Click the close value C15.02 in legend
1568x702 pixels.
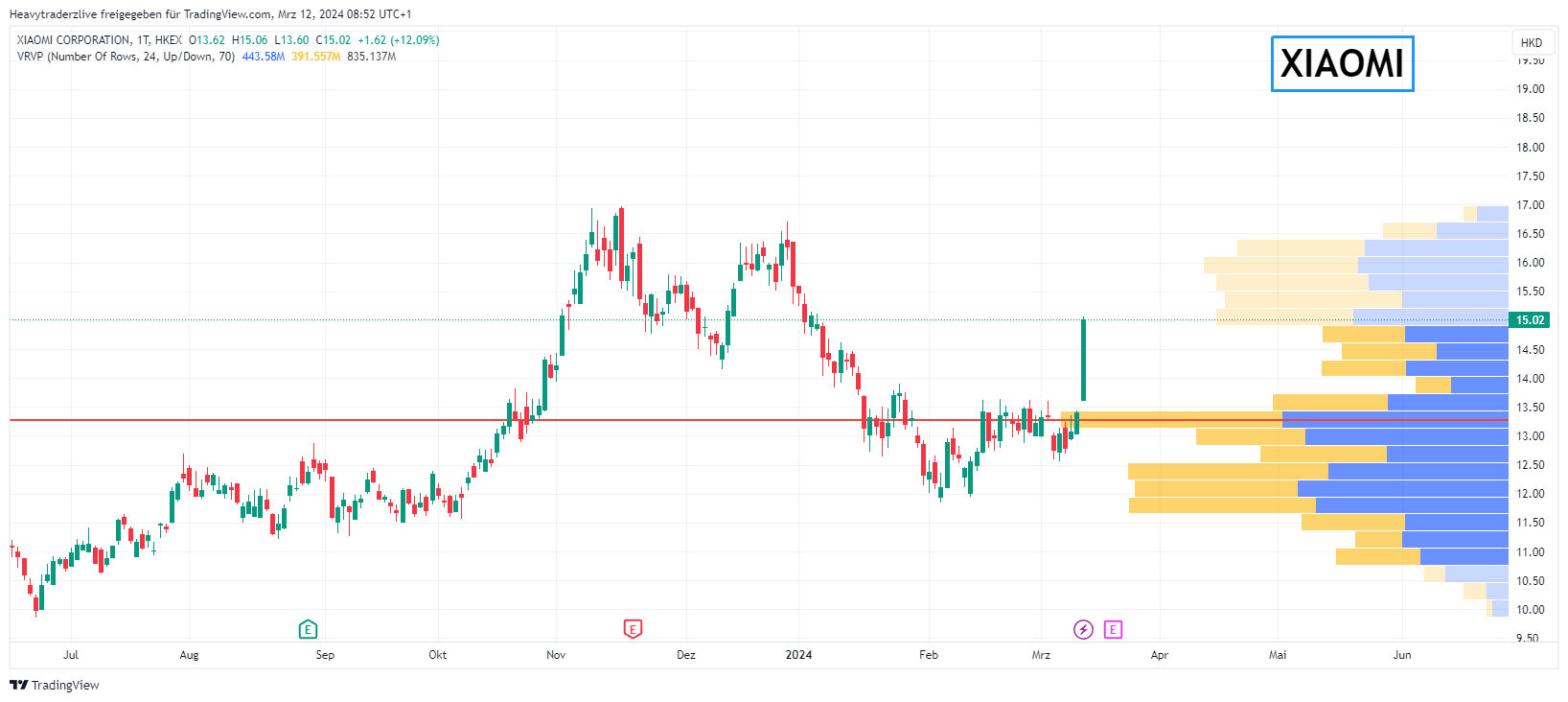click(334, 40)
